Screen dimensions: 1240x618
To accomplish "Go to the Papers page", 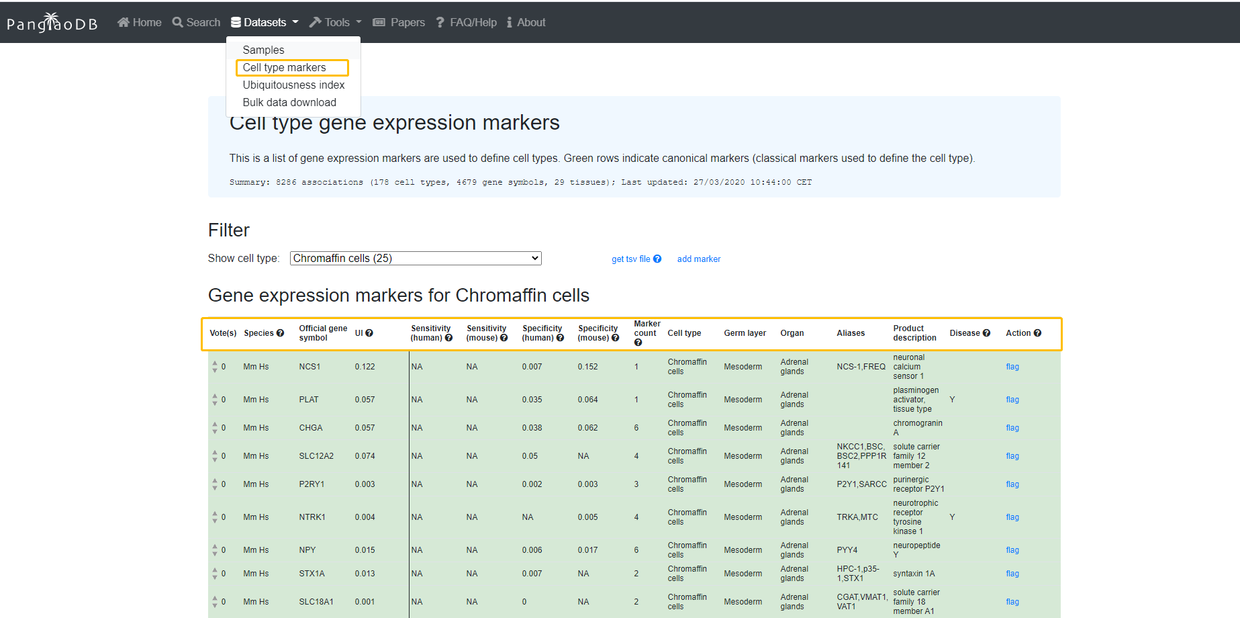I will coord(399,22).
